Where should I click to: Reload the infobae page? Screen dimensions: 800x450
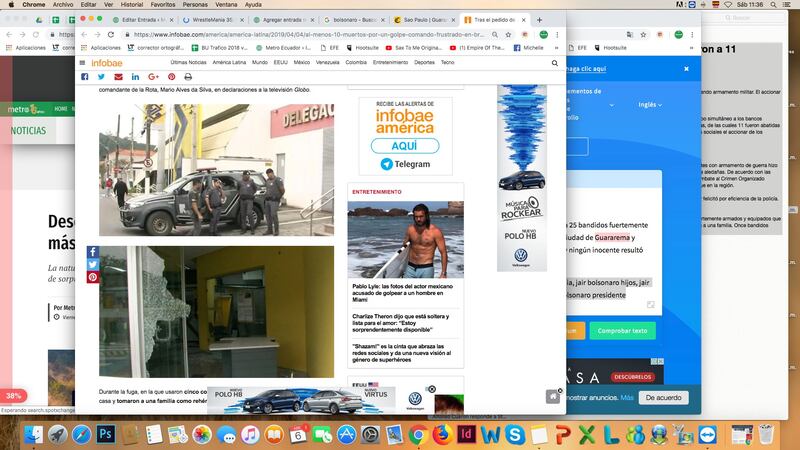(x=111, y=35)
